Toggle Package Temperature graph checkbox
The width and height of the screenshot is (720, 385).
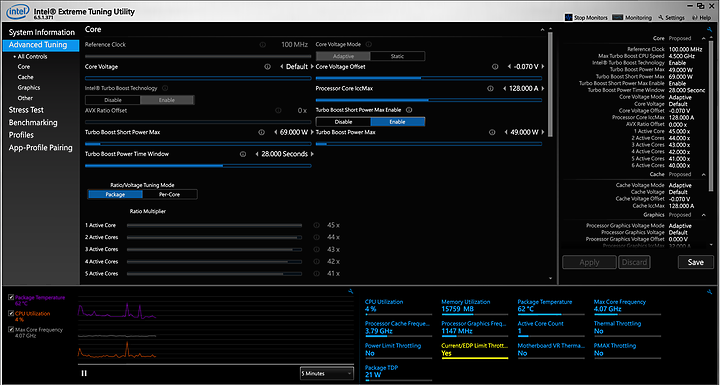[11, 297]
